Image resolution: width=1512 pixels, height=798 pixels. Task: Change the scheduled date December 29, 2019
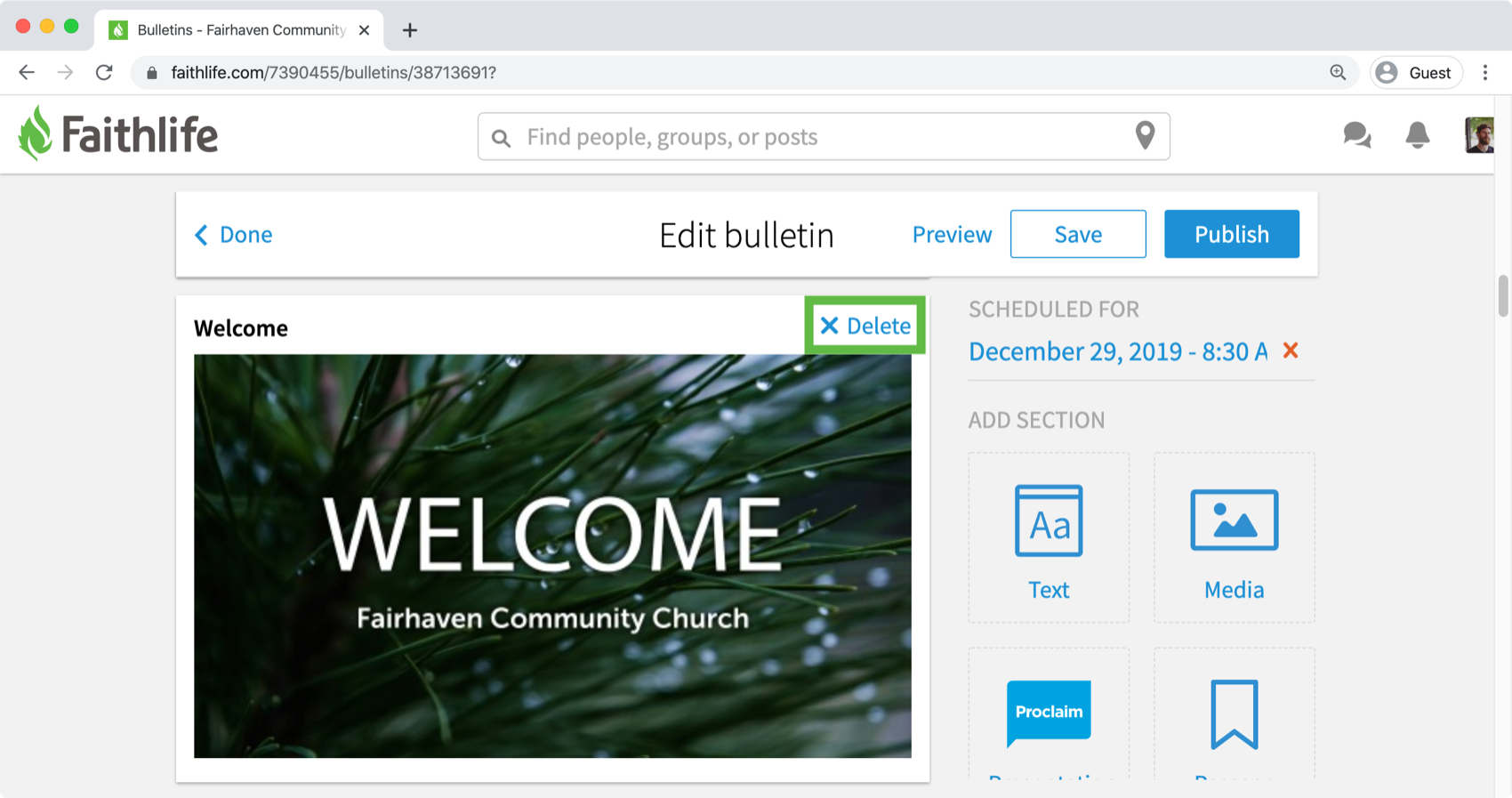(x=1118, y=351)
